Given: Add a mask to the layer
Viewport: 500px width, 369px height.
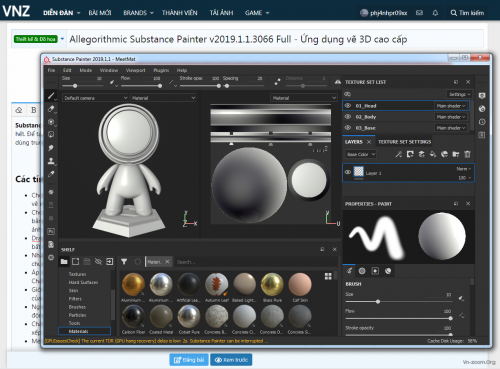Looking at the screenshot, I should [410, 154].
